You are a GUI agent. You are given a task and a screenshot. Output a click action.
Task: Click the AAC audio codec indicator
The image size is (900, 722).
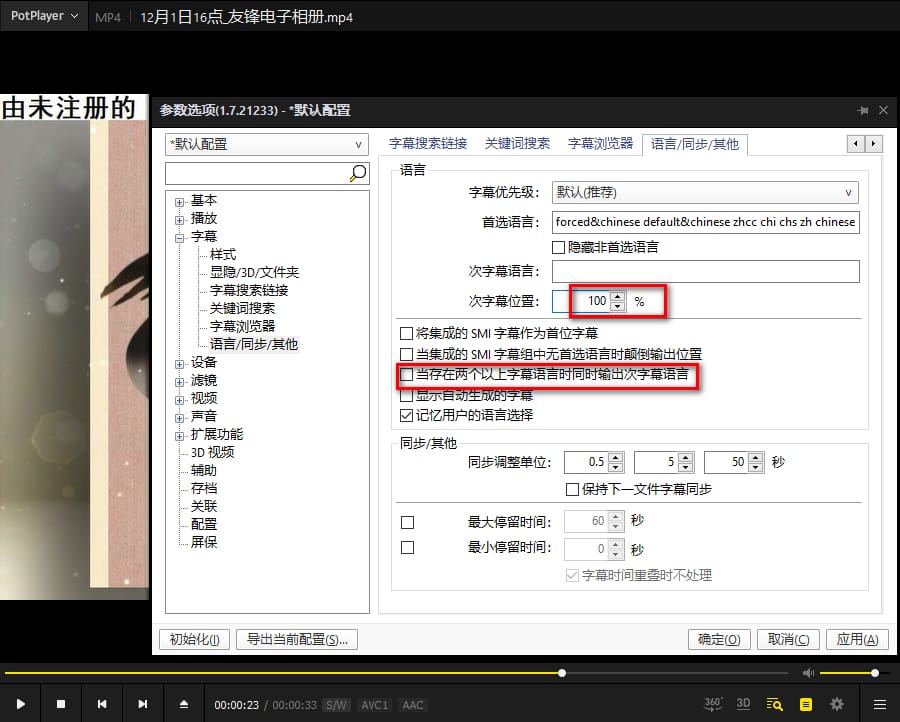(x=413, y=705)
